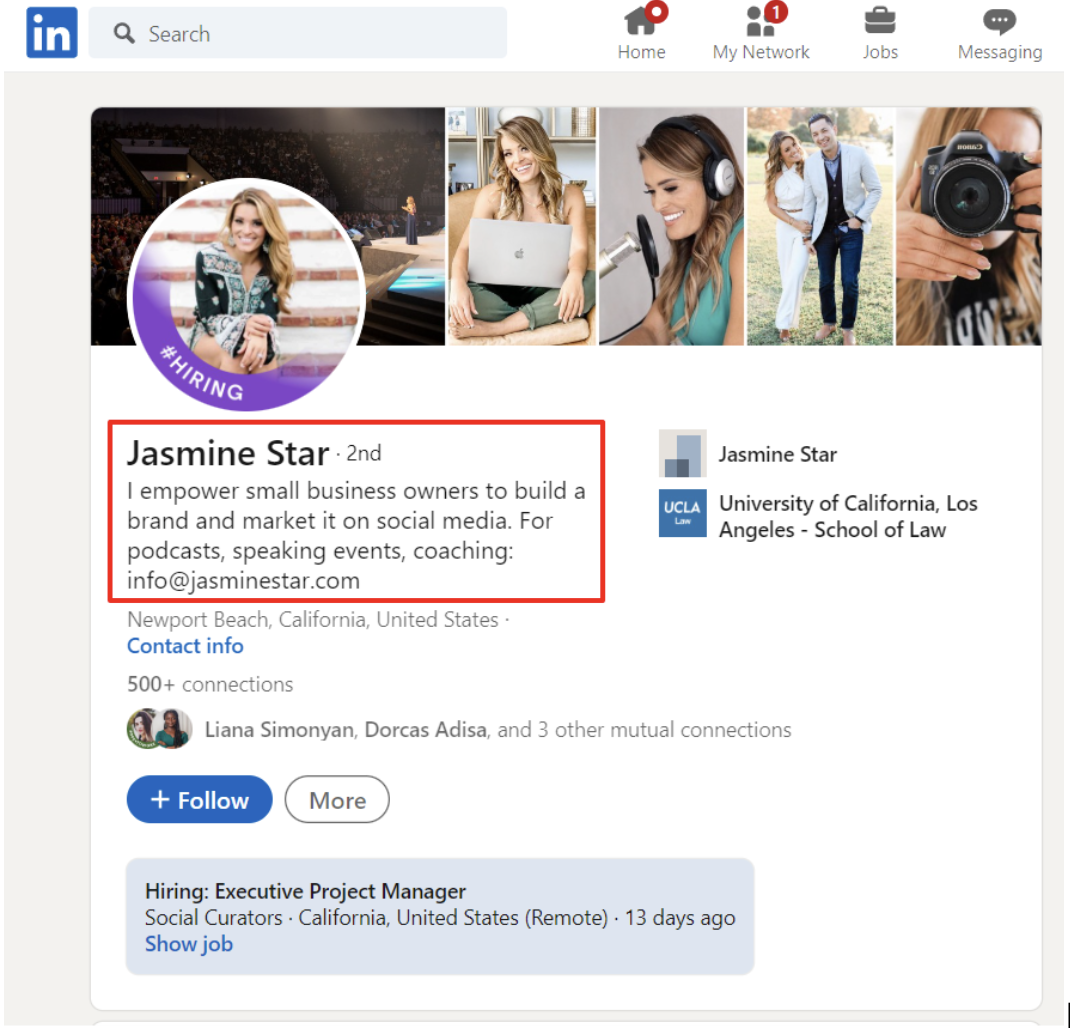
Task: Click the My Network badge showing 1
Action: pos(776,12)
